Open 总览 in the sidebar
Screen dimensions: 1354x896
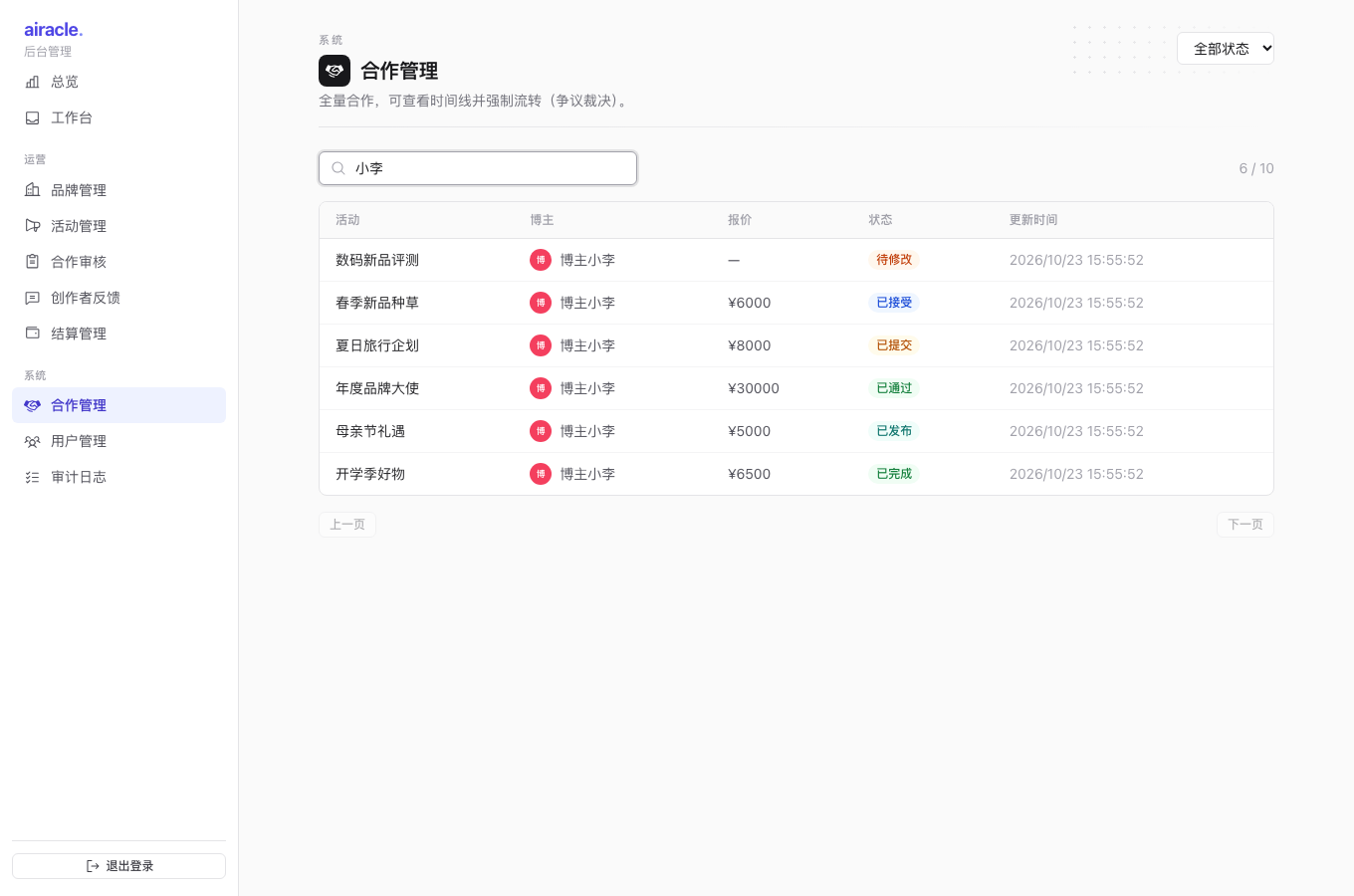(x=118, y=82)
